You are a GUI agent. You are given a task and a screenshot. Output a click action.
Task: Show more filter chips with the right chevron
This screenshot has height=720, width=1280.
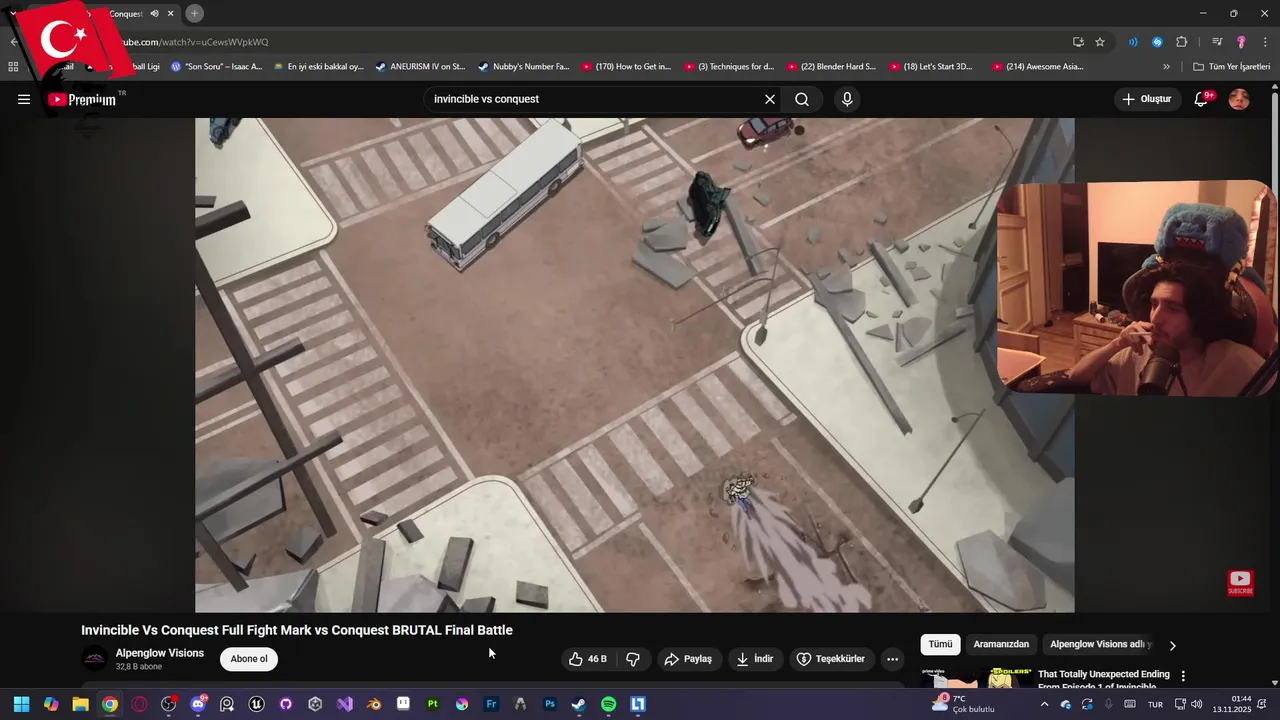pyautogui.click(x=1172, y=645)
